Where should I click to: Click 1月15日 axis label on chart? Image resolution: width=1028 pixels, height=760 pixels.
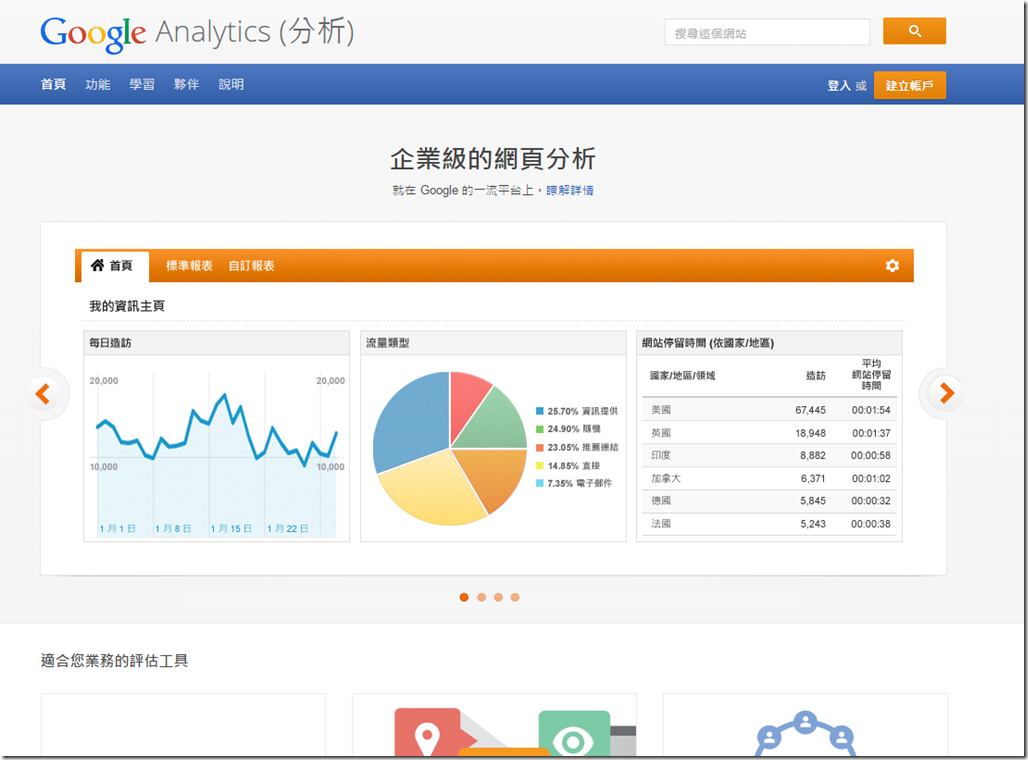(x=231, y=529)
